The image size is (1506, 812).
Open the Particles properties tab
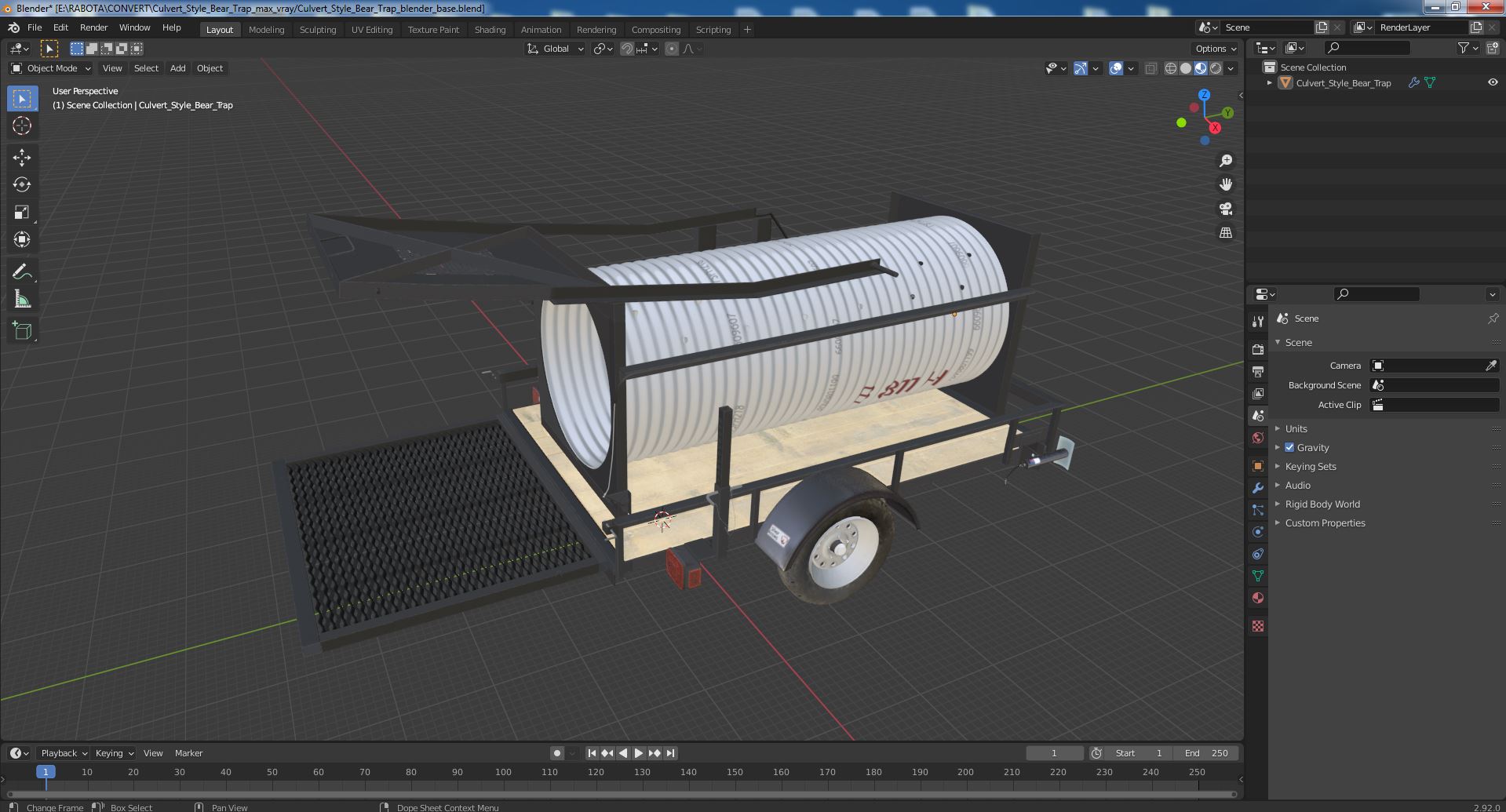tap(1258, 510)
